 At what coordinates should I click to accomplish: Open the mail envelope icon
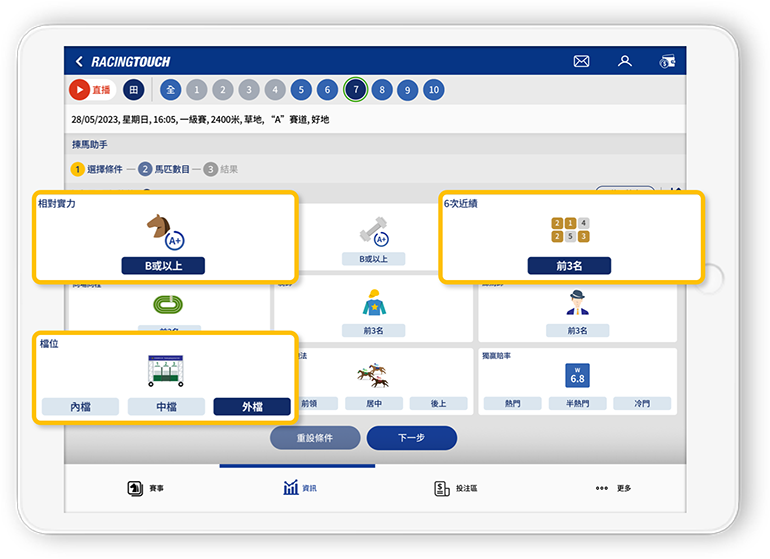(x=581, y=62)
